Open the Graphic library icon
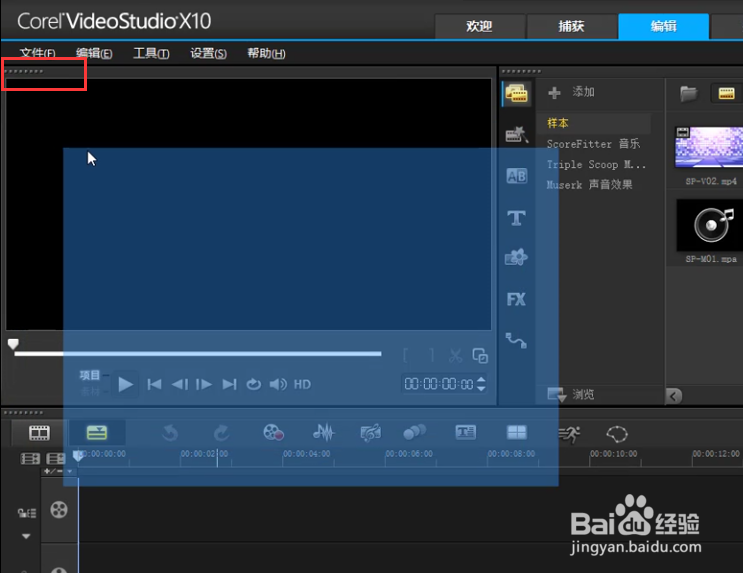 (516, 257)
